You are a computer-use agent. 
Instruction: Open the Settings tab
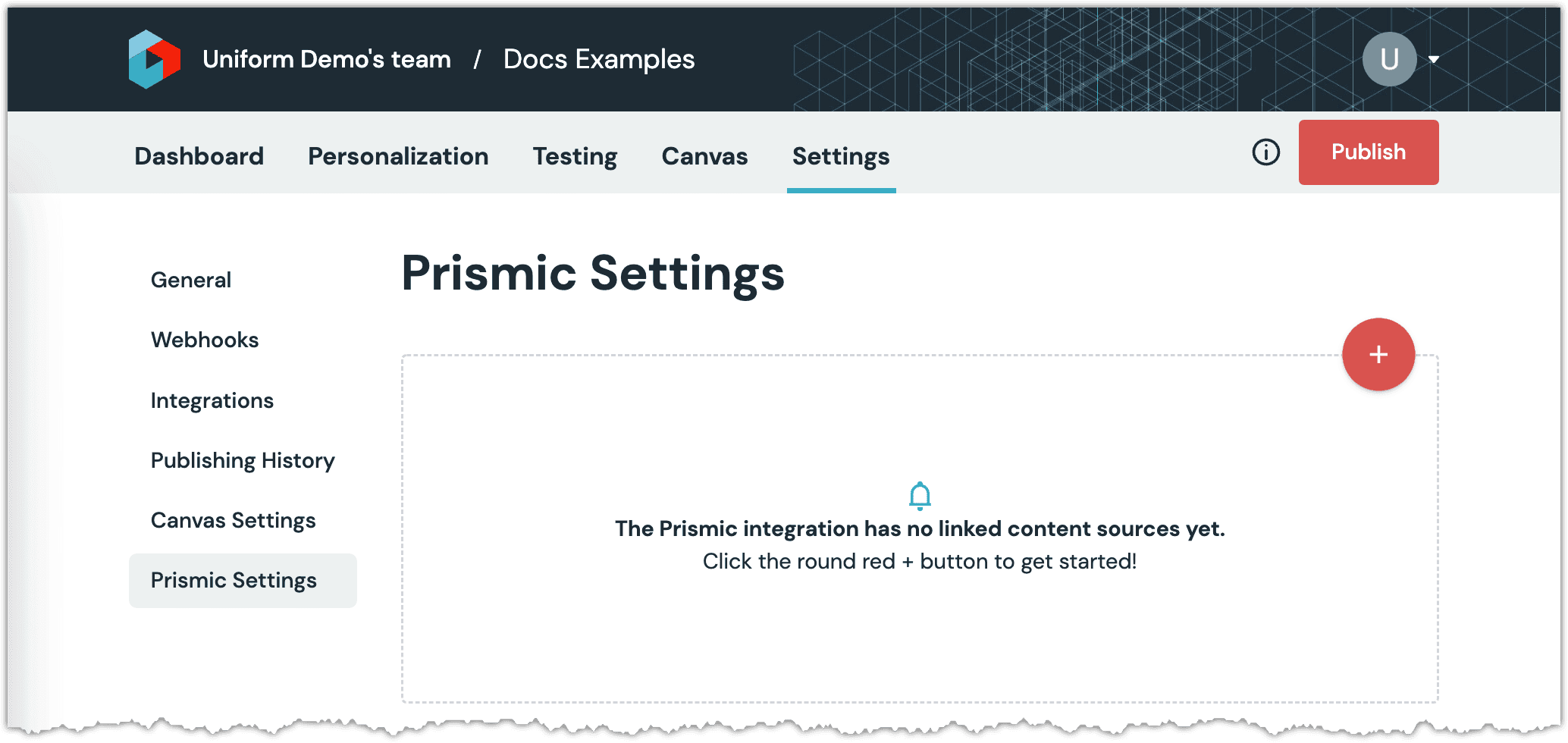click(x=841, y=156)
